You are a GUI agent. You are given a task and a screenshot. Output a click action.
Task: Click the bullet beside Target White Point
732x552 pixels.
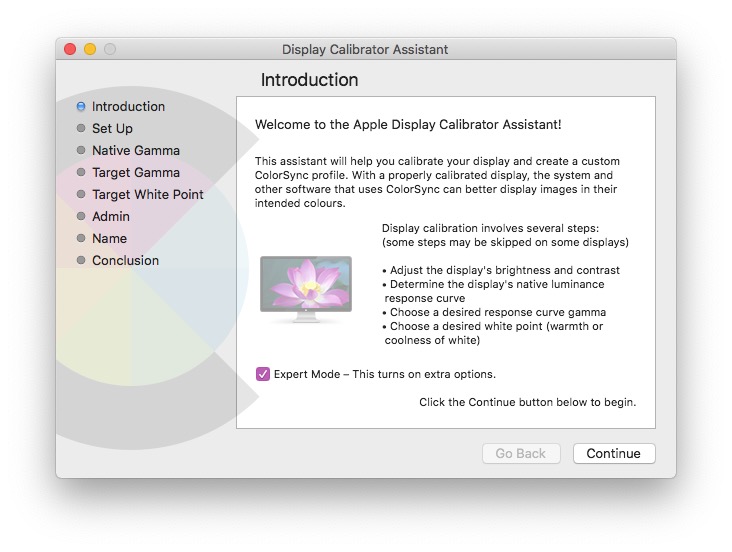pos(81,194)
